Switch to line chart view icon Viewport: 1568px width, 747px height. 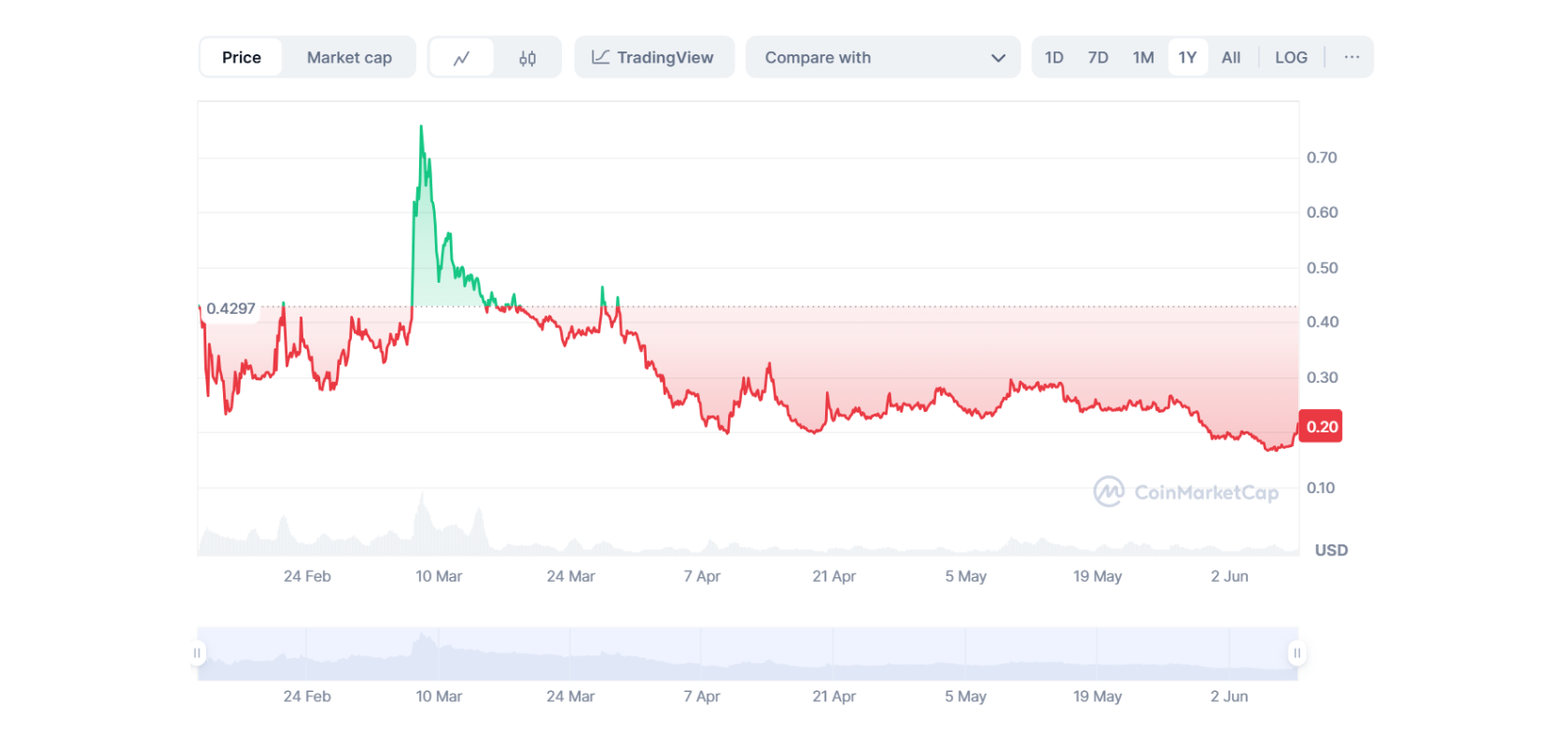tap(461, 58)
